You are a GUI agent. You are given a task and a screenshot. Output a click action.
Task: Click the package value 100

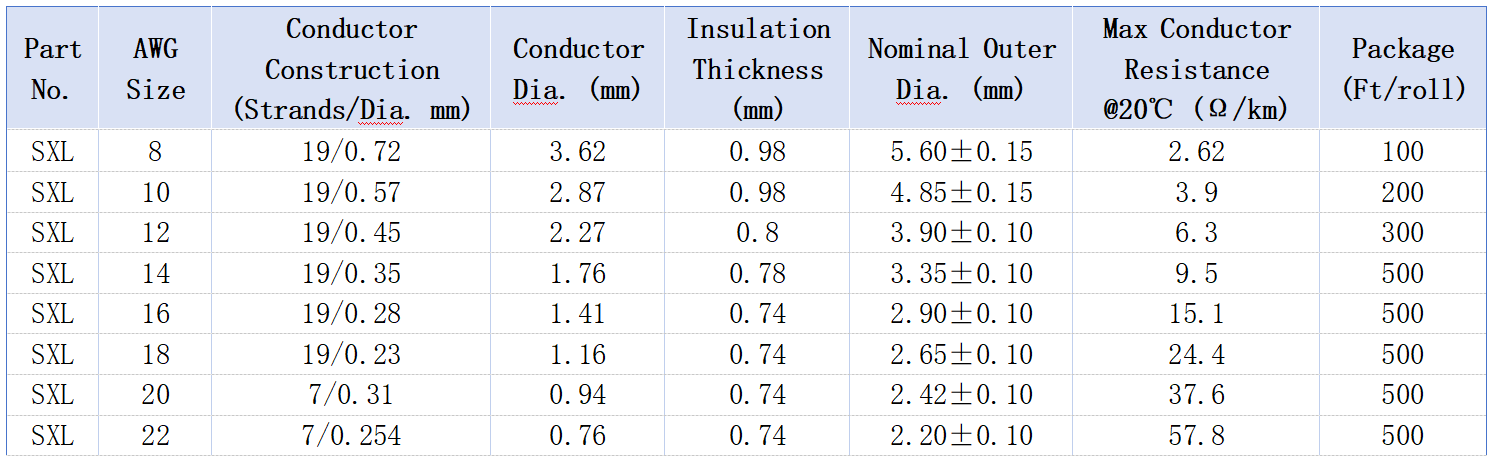(x=1403, y=152)
